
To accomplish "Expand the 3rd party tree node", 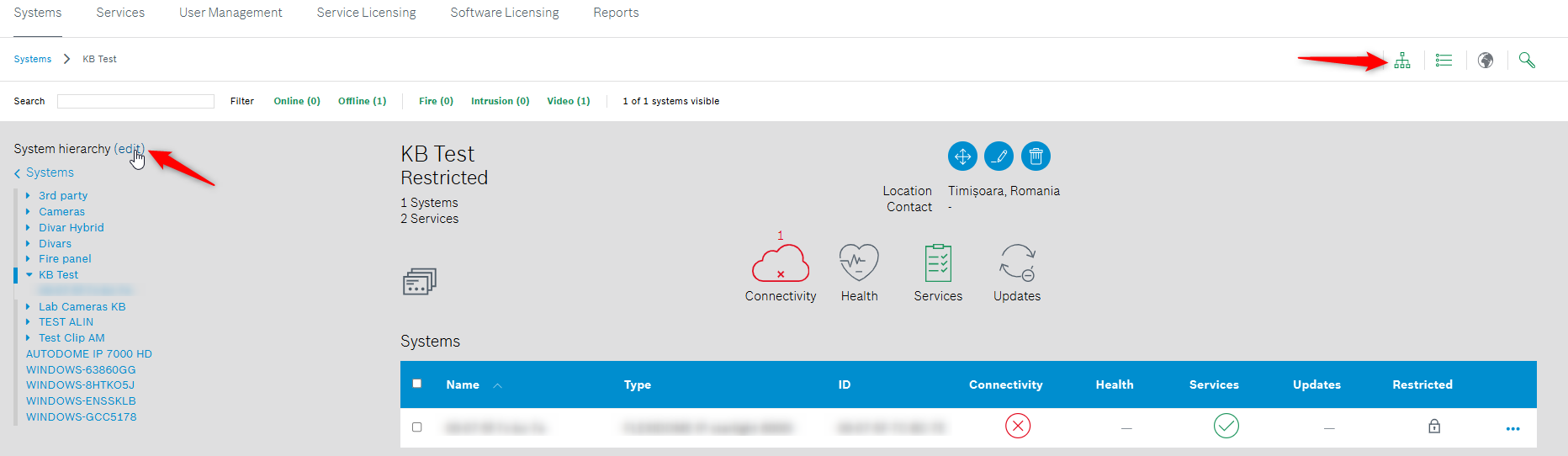I will point(28,196).
